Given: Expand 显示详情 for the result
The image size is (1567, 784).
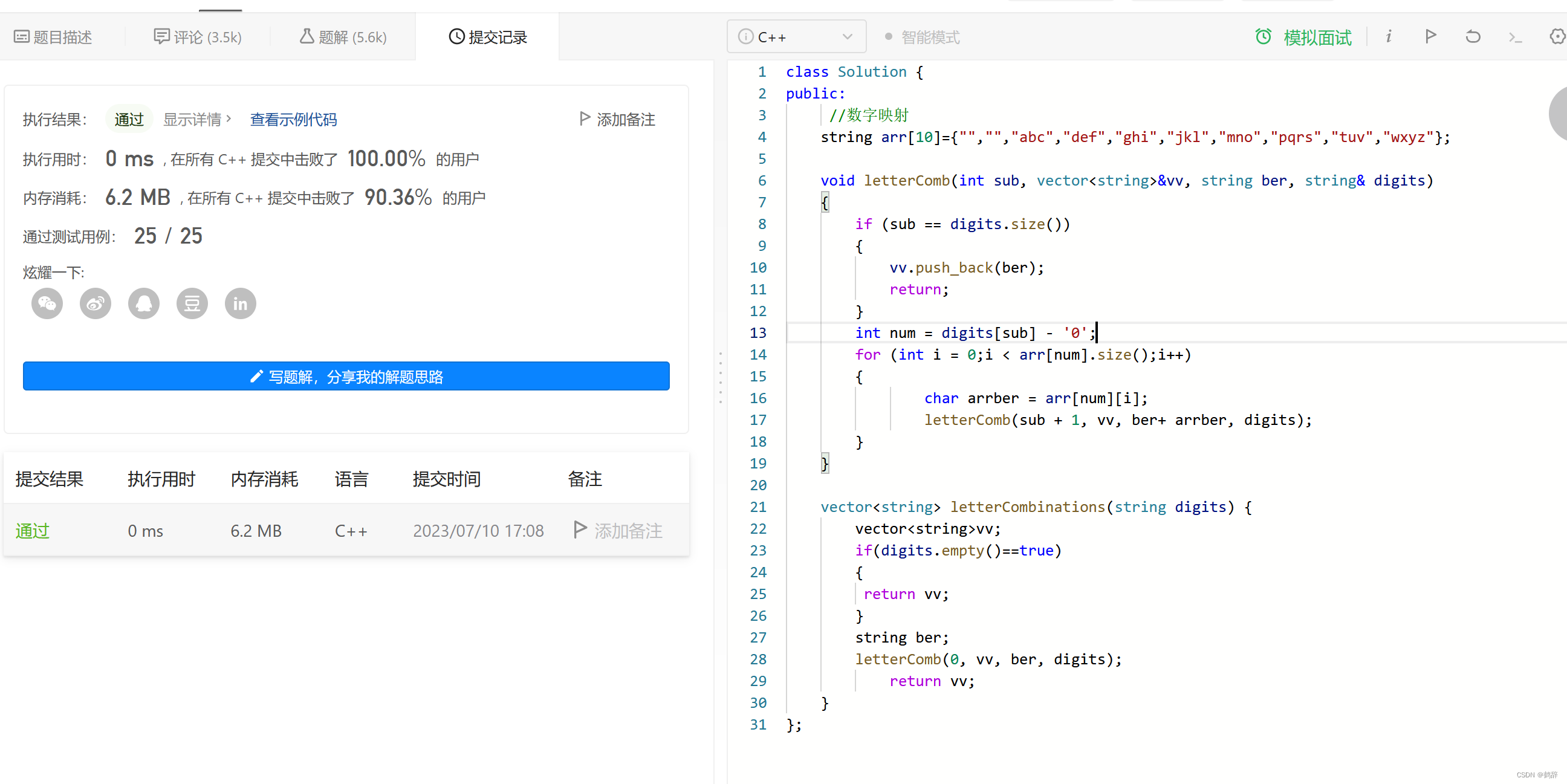Looking at the screenshot, I should pyautogui.click(x=197, y=119).
